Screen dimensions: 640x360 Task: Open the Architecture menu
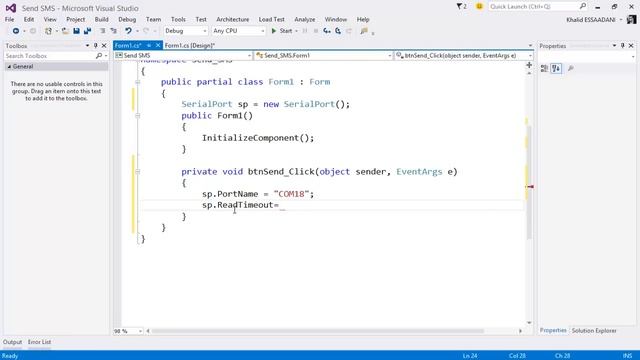tap(233, 19)
